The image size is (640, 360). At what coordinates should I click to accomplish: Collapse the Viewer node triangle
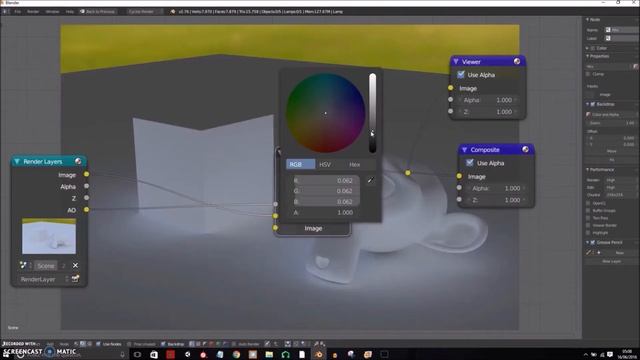pos(456,62)
